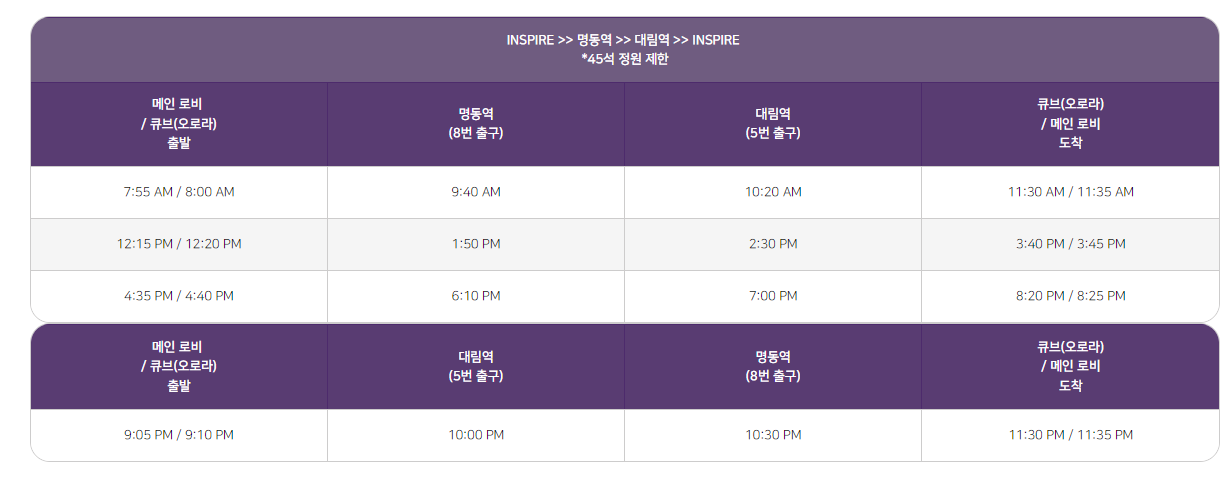
Task: Click the 9:40 AM 명동역 time
Action: click(x=476, y=192)
